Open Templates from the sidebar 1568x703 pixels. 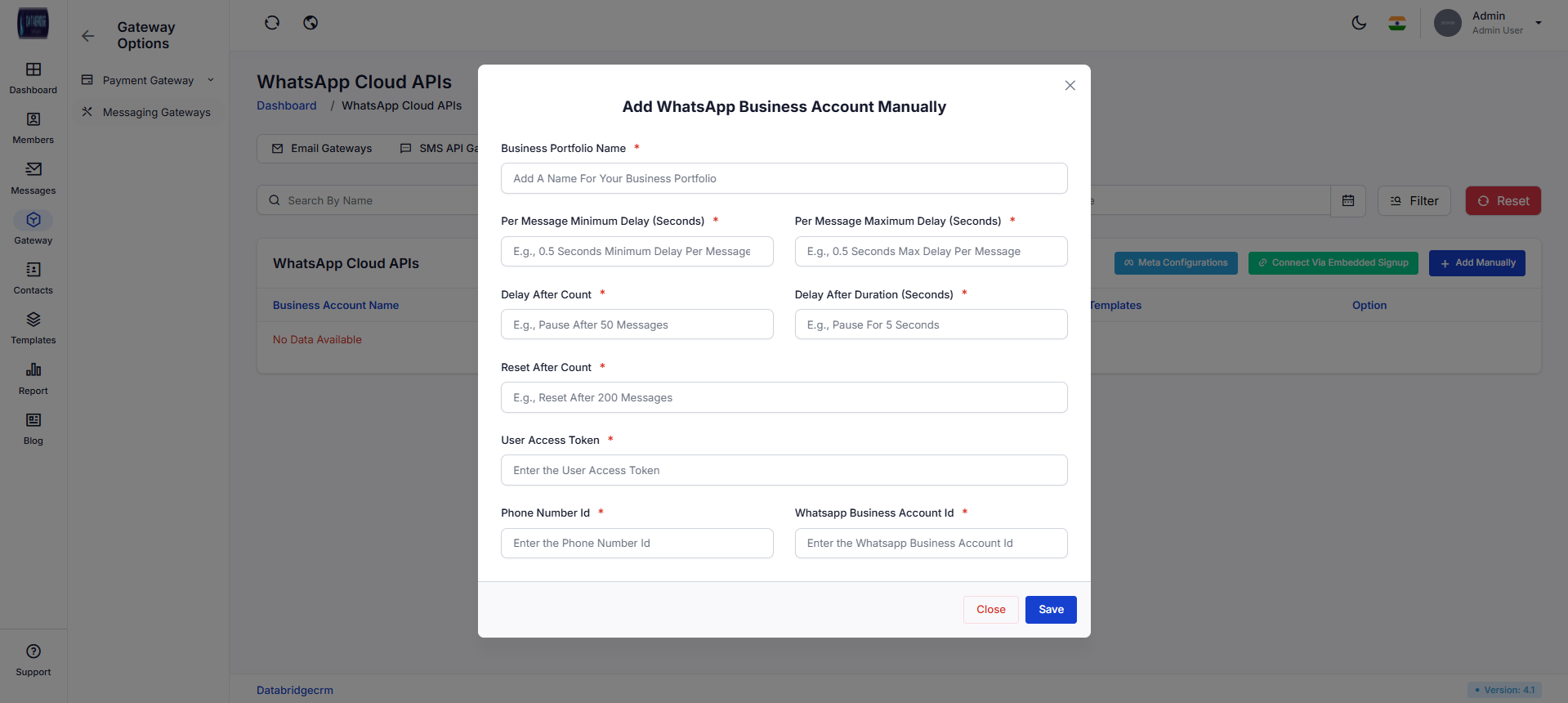pyautogui.click(x=34, y=328)
